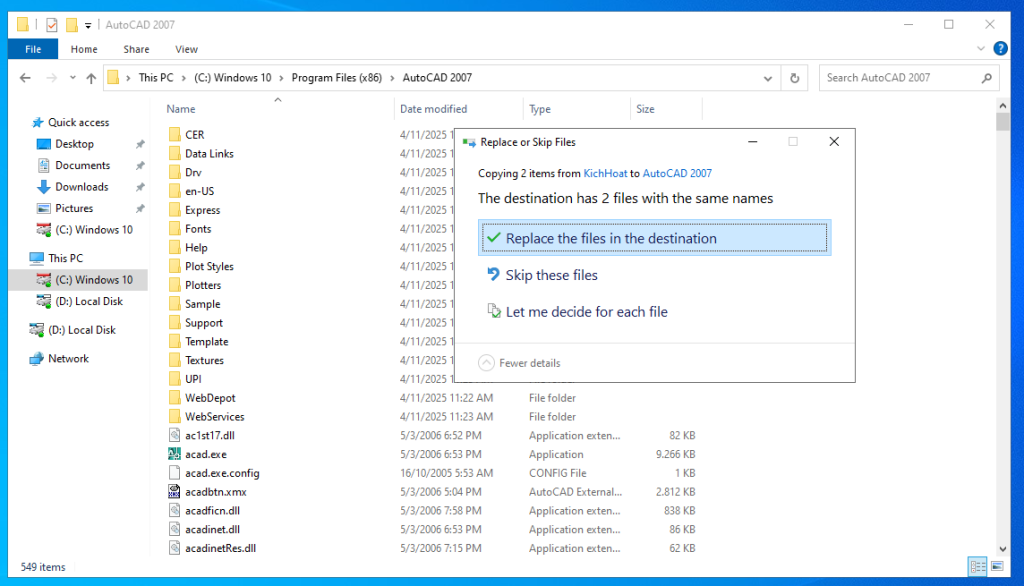The height and width of the screenshot is (586, 1024).
Task: Switch to large icons view in status bar
Action: 995,567
